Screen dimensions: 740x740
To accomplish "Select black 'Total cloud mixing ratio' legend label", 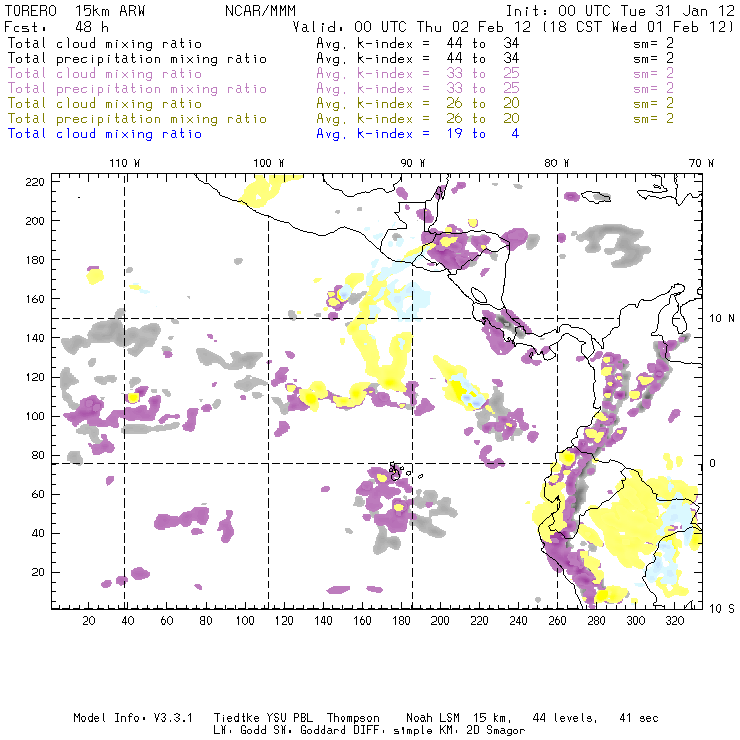I will 105,43.
